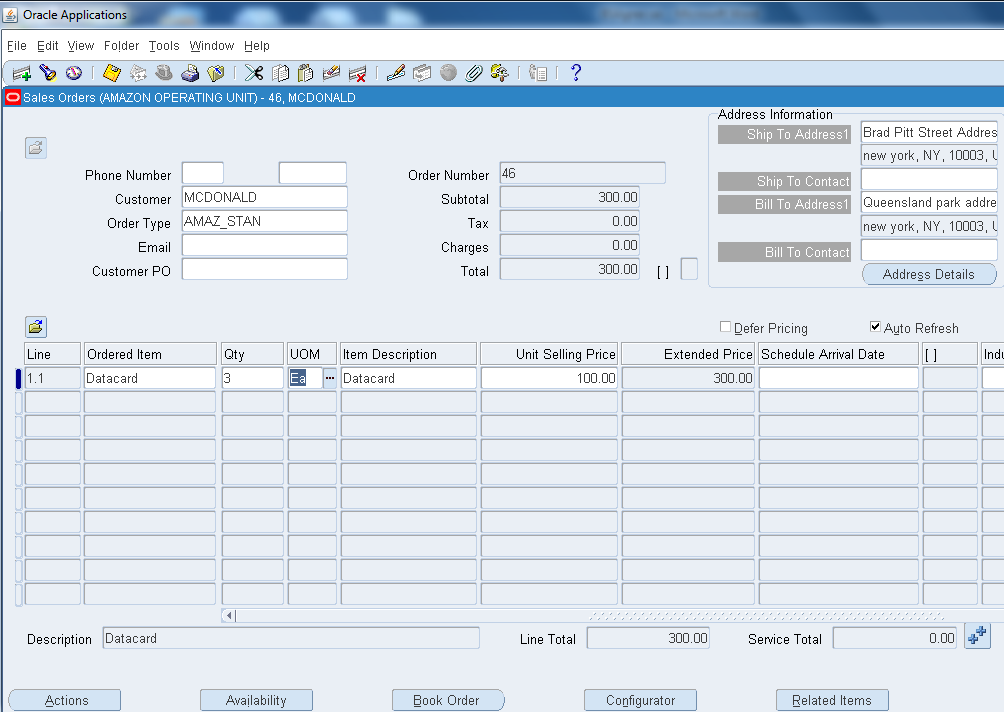Click the dotted track of the lines scrollbar
1004x712 pixels.
766,616
